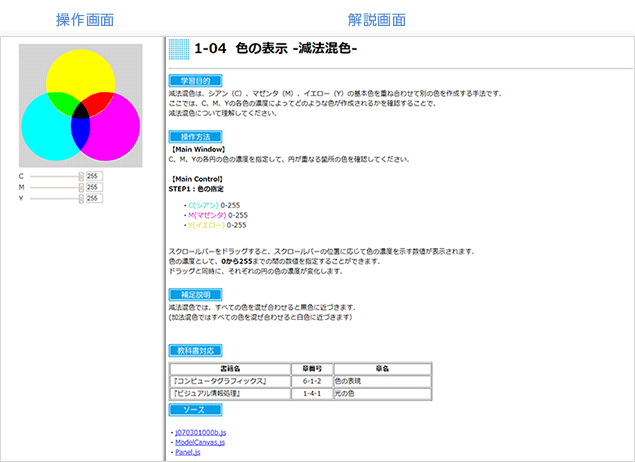Image resolution: width=635 pixels, height=462 pixels.
Task: Click the Y value input field showing 255
Action: coord(94,198)
